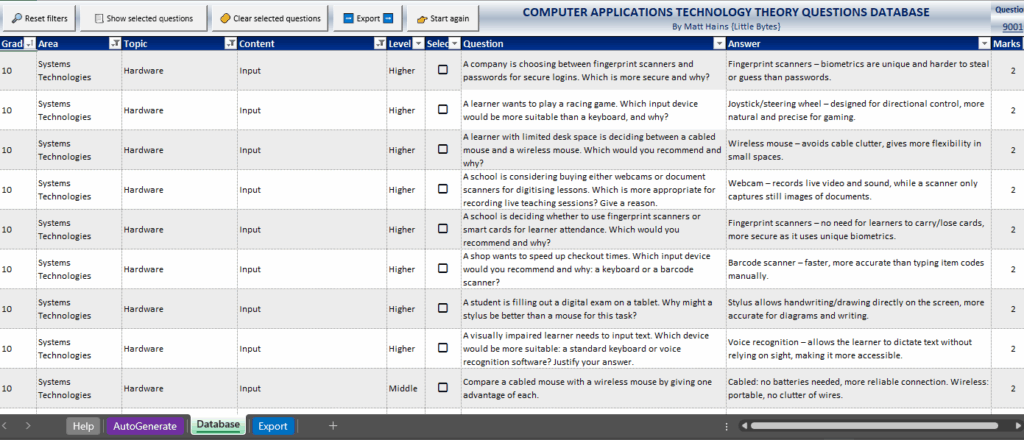The width and height of the screenshot is (1024, 440).
Task: Expand the Question column filter dropdown
Action: pos(717,44)
